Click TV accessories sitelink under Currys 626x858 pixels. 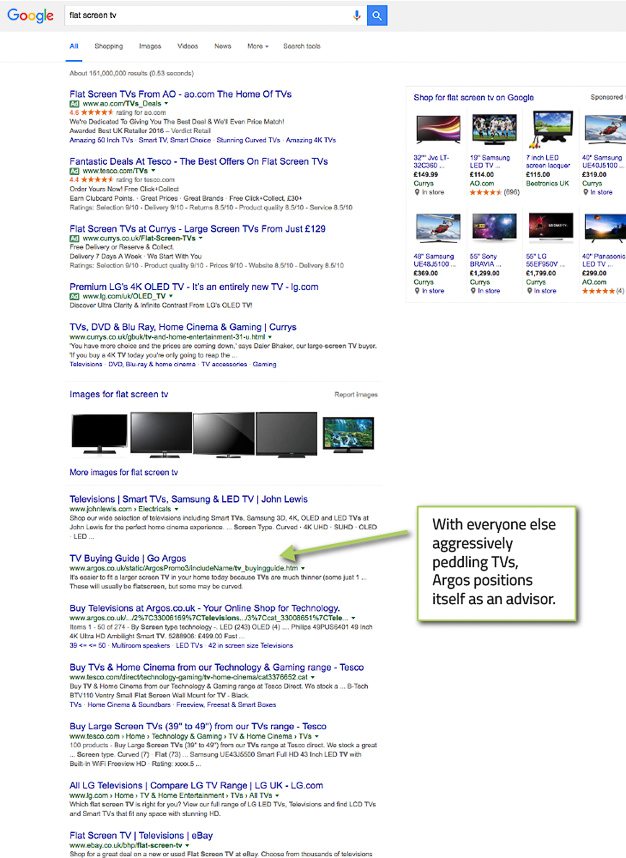[224, 364]
